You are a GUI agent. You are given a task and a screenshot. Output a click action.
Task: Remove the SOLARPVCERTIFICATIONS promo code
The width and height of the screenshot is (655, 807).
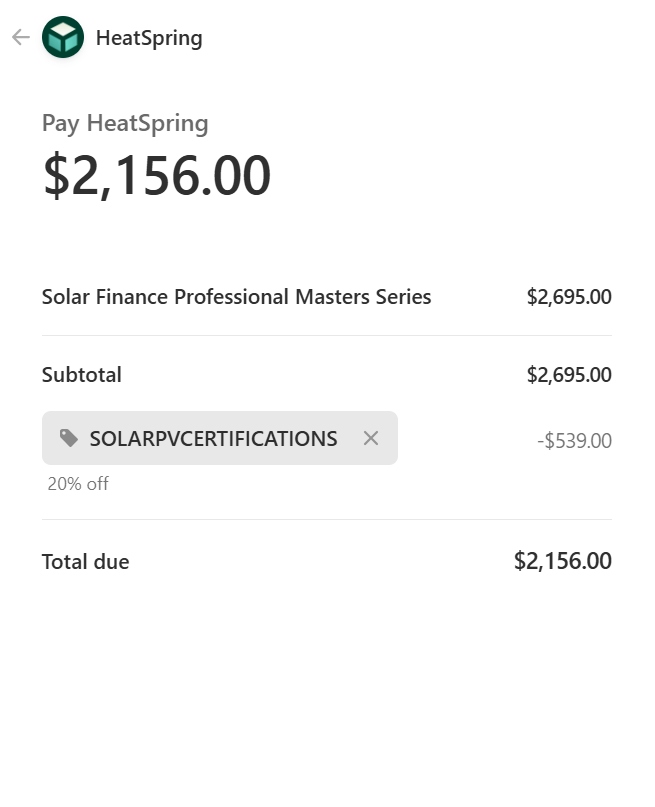point(371,438)
